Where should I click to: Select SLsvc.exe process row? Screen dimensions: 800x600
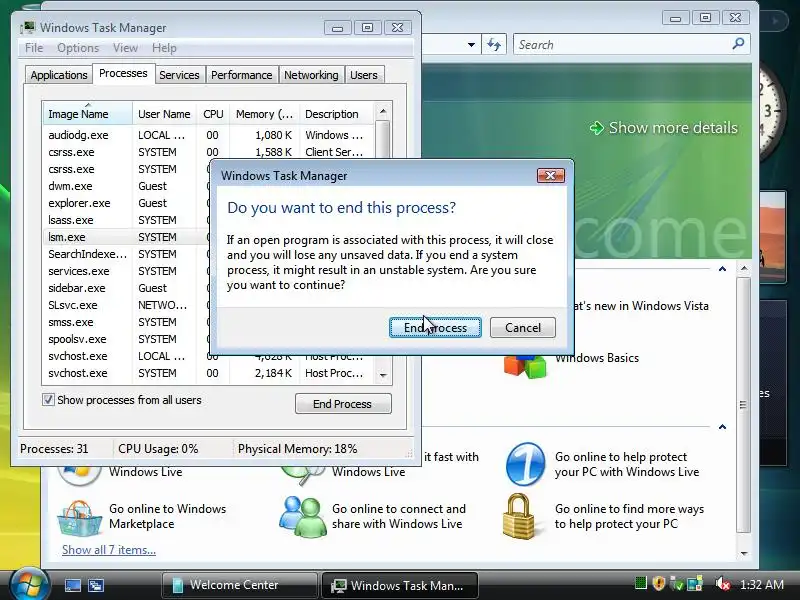[126, 305]
